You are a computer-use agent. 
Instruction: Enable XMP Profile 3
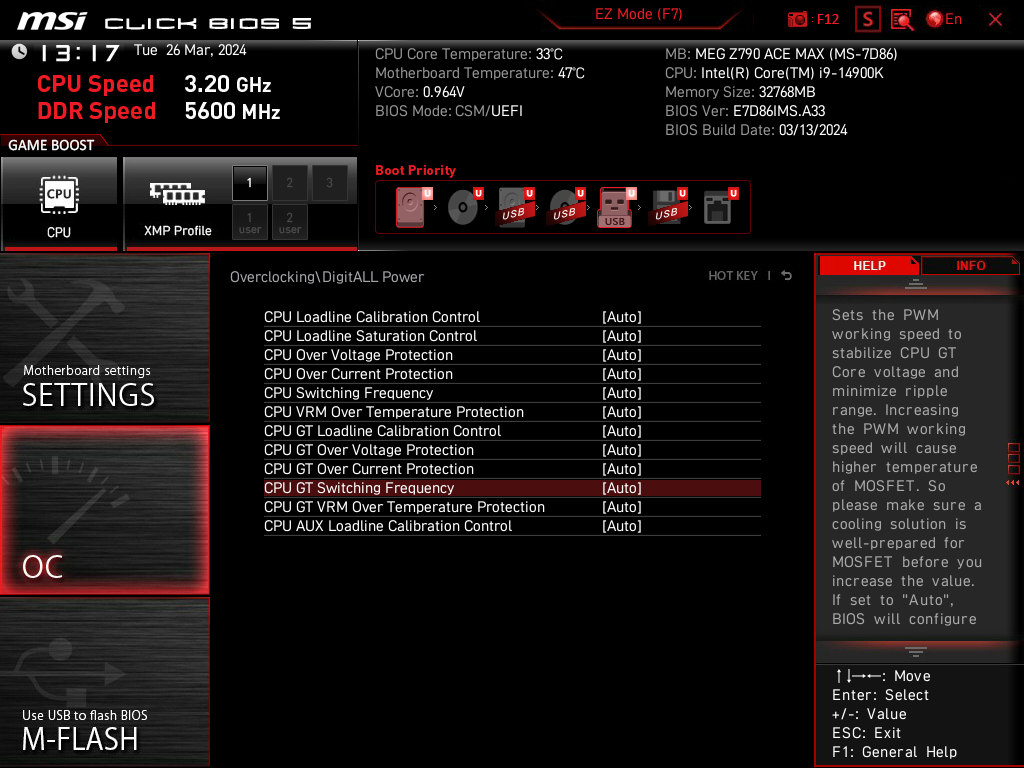329,183
